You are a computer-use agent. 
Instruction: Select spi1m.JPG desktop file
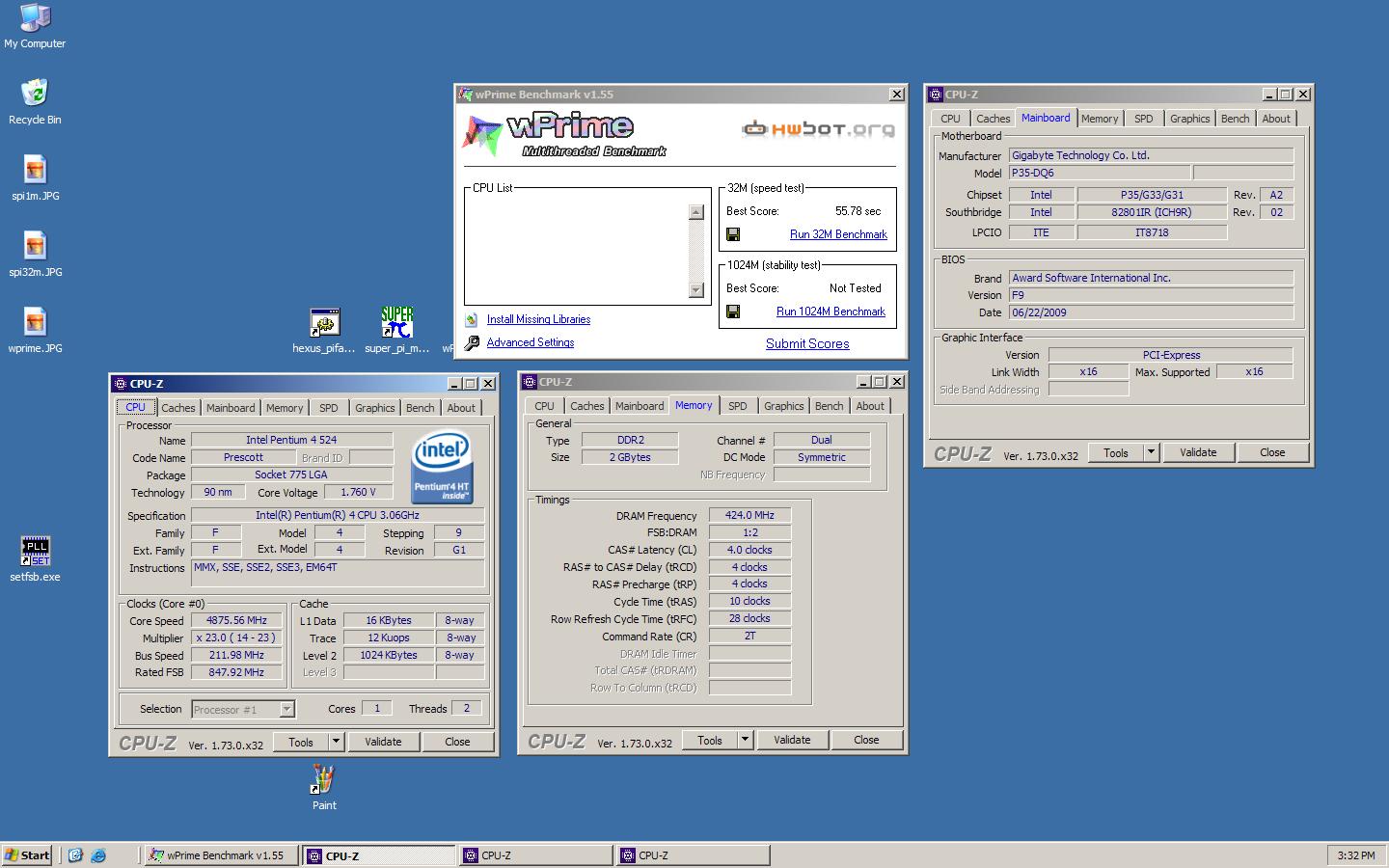[35, 169]
